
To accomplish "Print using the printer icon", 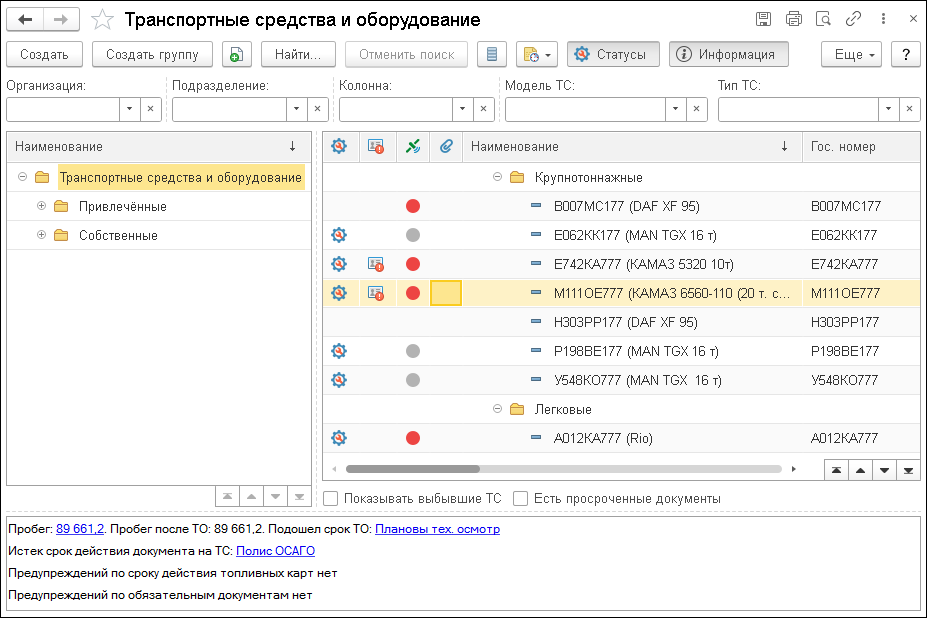I will coord(793,19).
